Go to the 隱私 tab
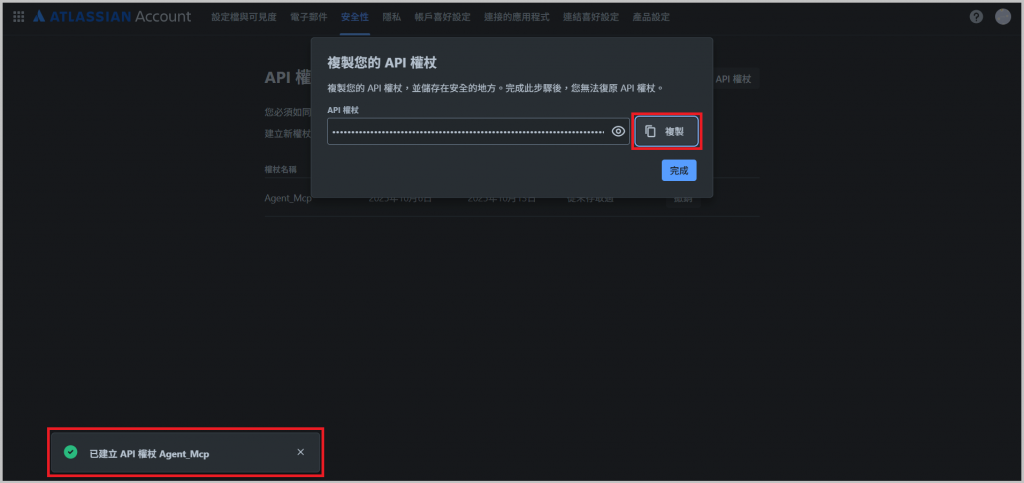1024x483 pixels. pyautogui.click(x=392, y=17)
